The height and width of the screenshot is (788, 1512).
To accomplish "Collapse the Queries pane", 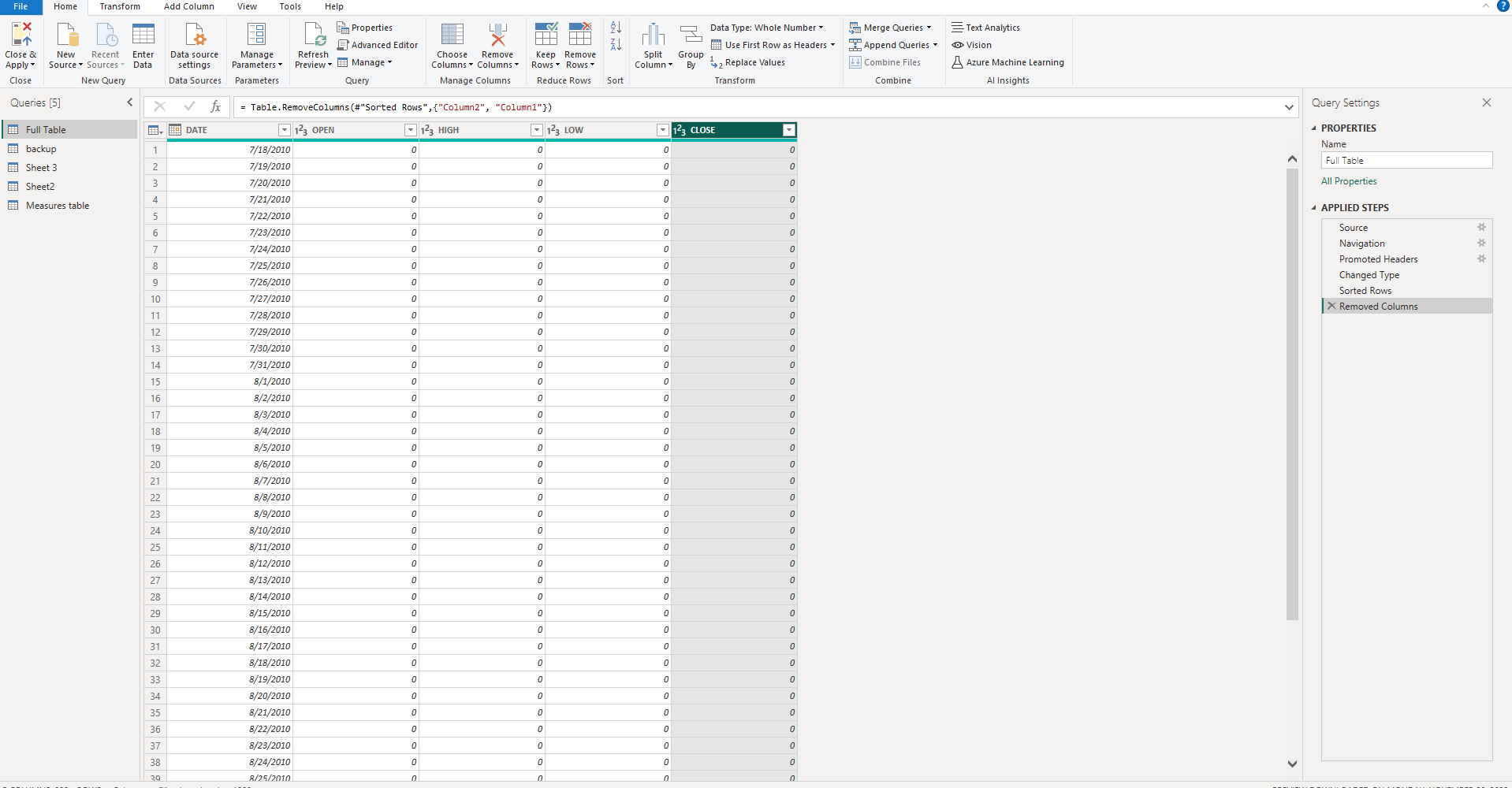I will coord(130,102).
